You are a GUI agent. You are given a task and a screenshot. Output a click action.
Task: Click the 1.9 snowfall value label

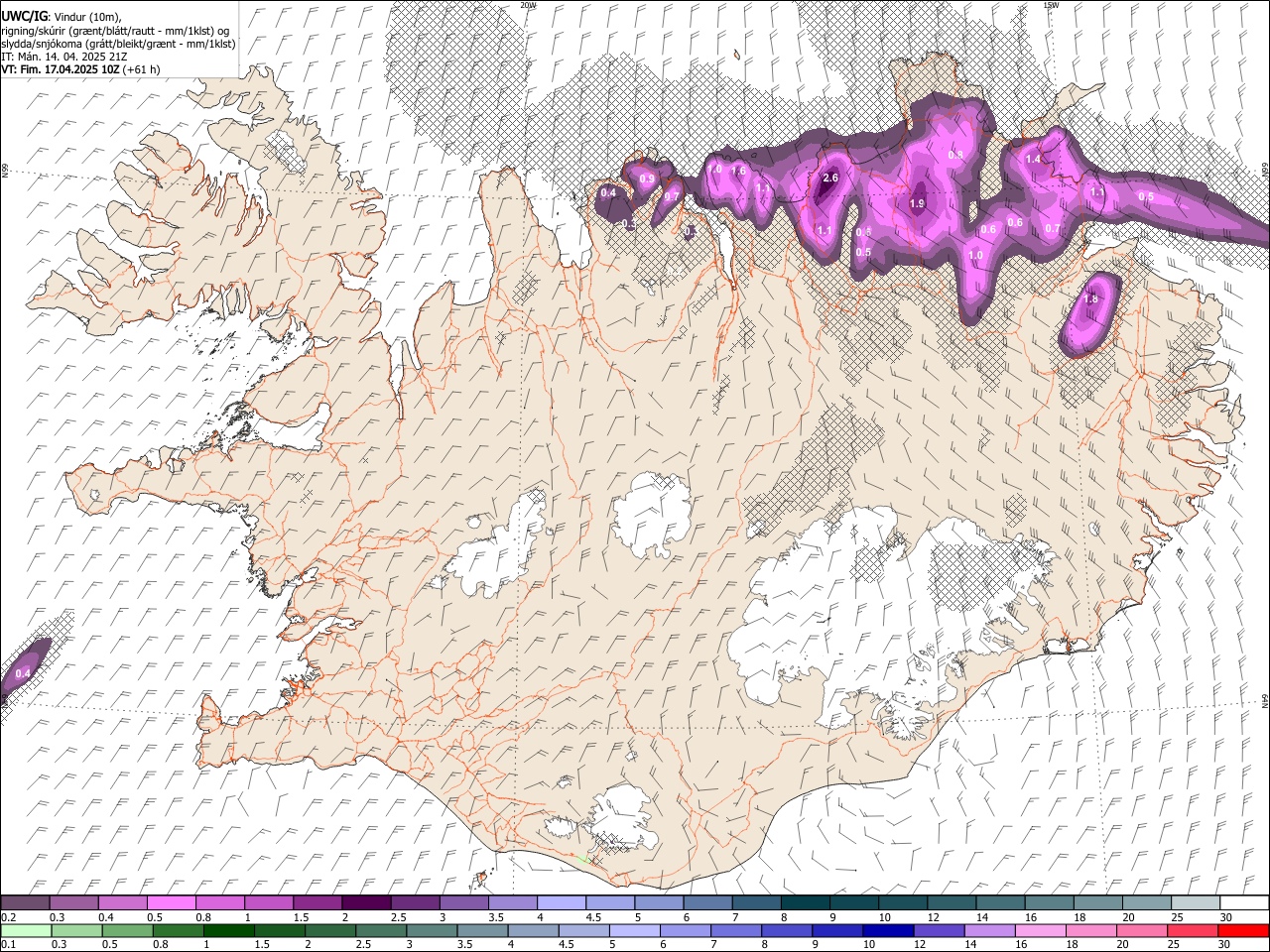pos(917,203)
